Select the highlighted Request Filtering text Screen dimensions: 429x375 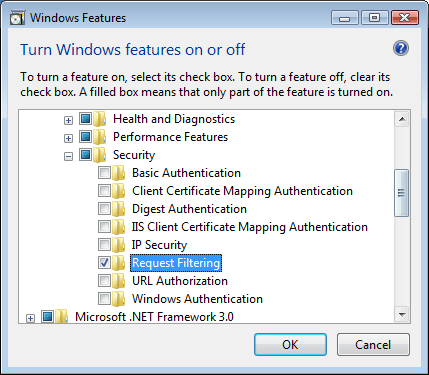[x=176, y=263]
